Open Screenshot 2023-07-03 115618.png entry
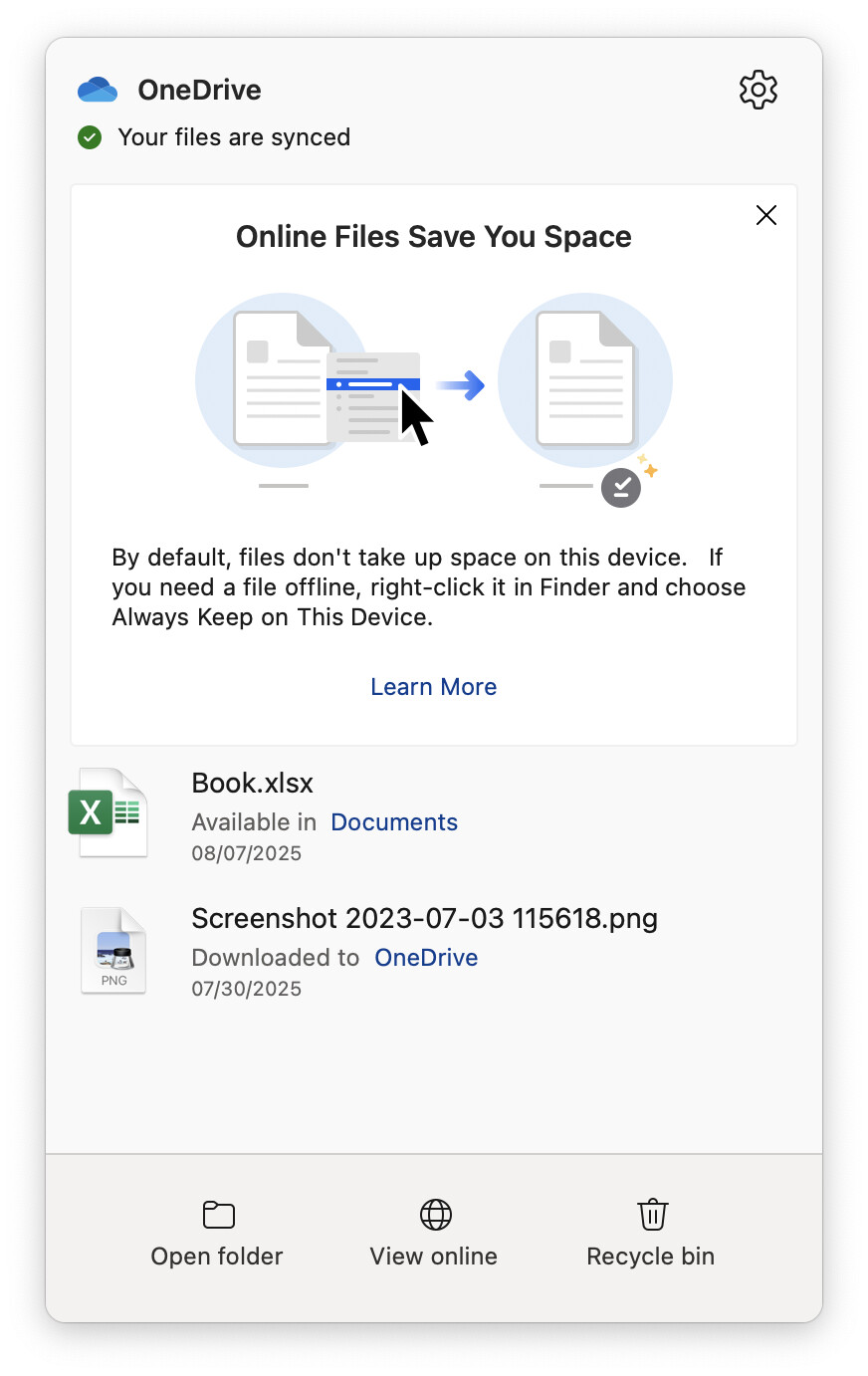This screenshot has height=1376, width=868. point(425,918)
